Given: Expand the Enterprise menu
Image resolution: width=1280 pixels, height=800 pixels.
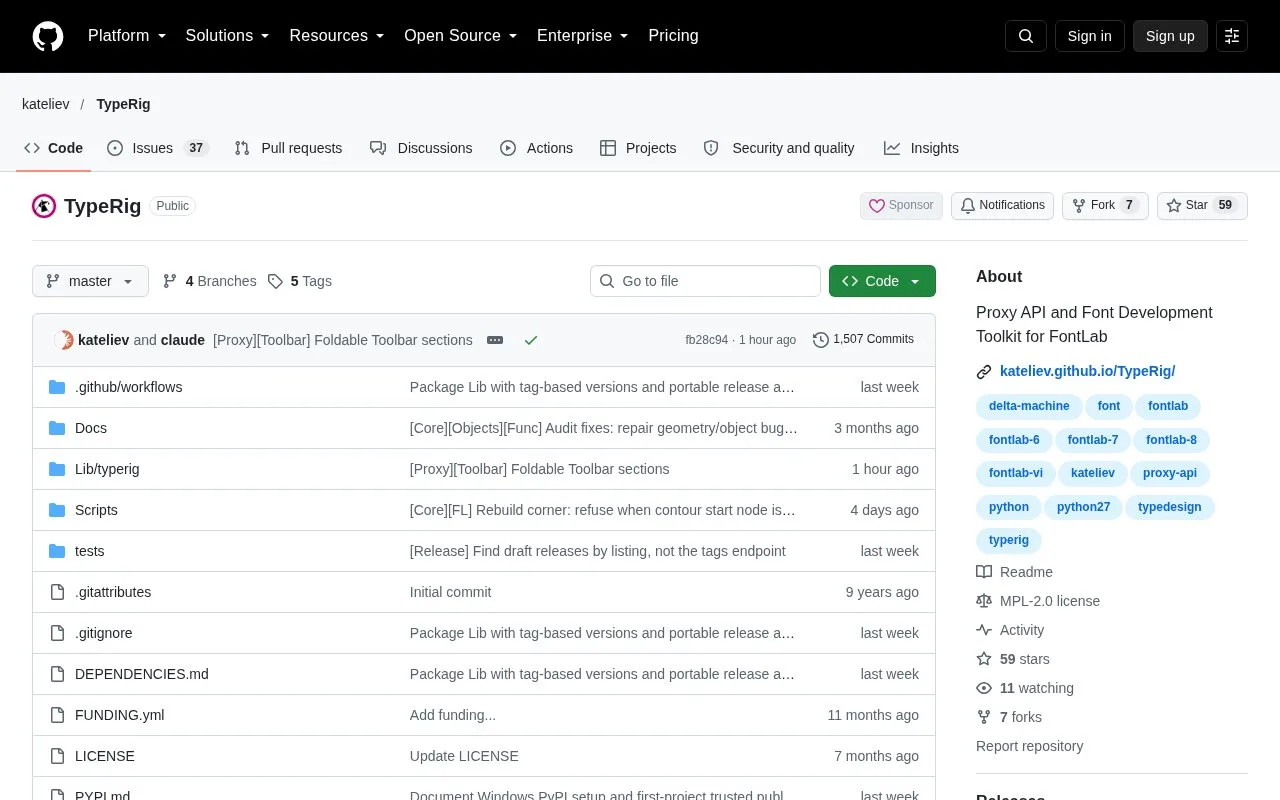Looking at the screenshot, I should 583,36.
